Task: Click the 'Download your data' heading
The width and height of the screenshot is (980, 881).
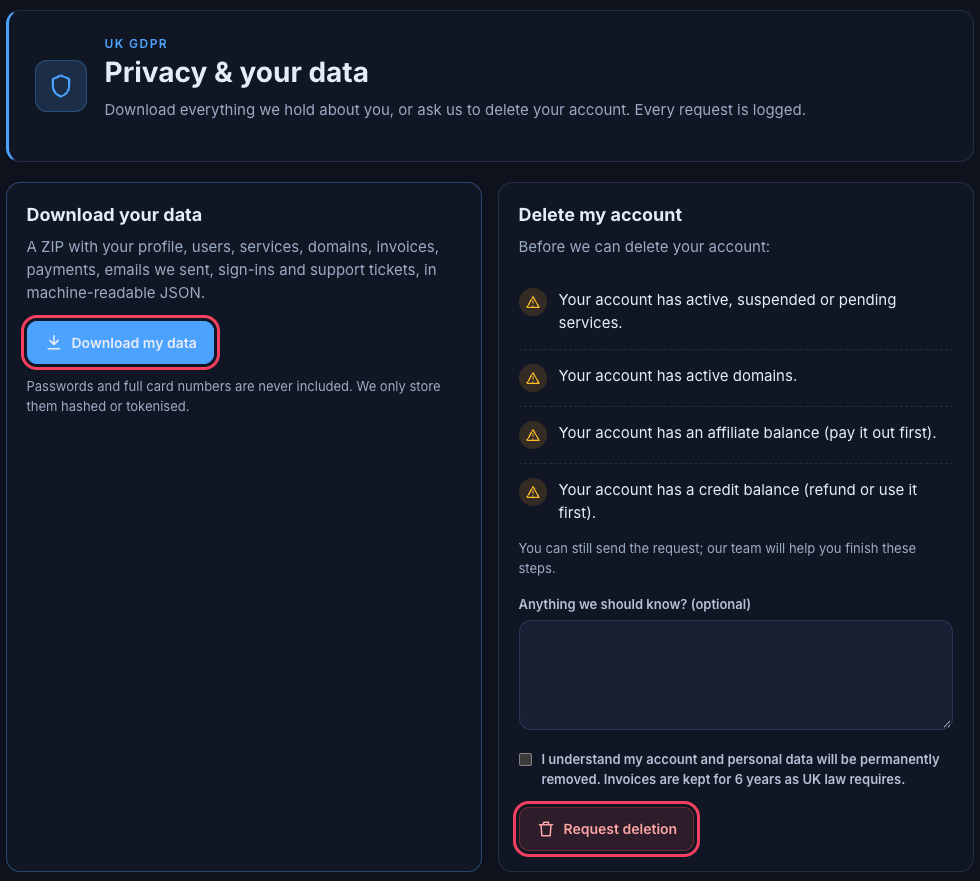Action: (114, 215)
